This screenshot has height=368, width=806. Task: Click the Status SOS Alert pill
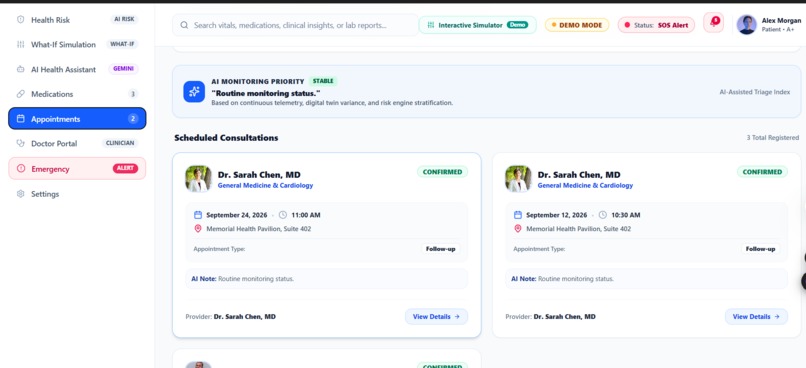[x=656, y=25]
